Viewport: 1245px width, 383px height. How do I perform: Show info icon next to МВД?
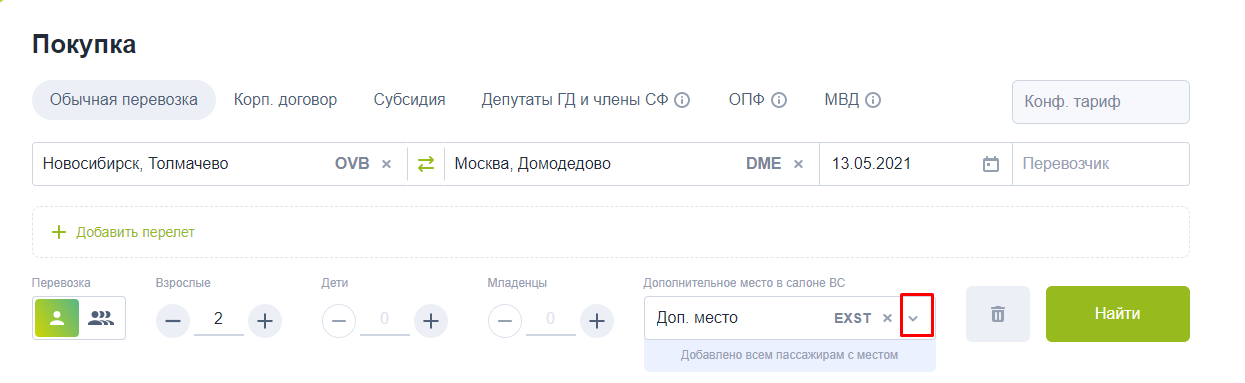[872, 100]
